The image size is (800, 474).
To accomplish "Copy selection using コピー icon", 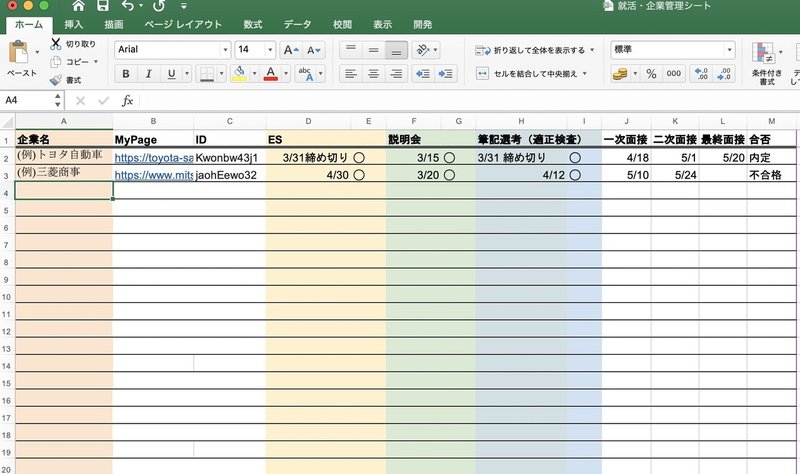I will (x=56, y=62).
